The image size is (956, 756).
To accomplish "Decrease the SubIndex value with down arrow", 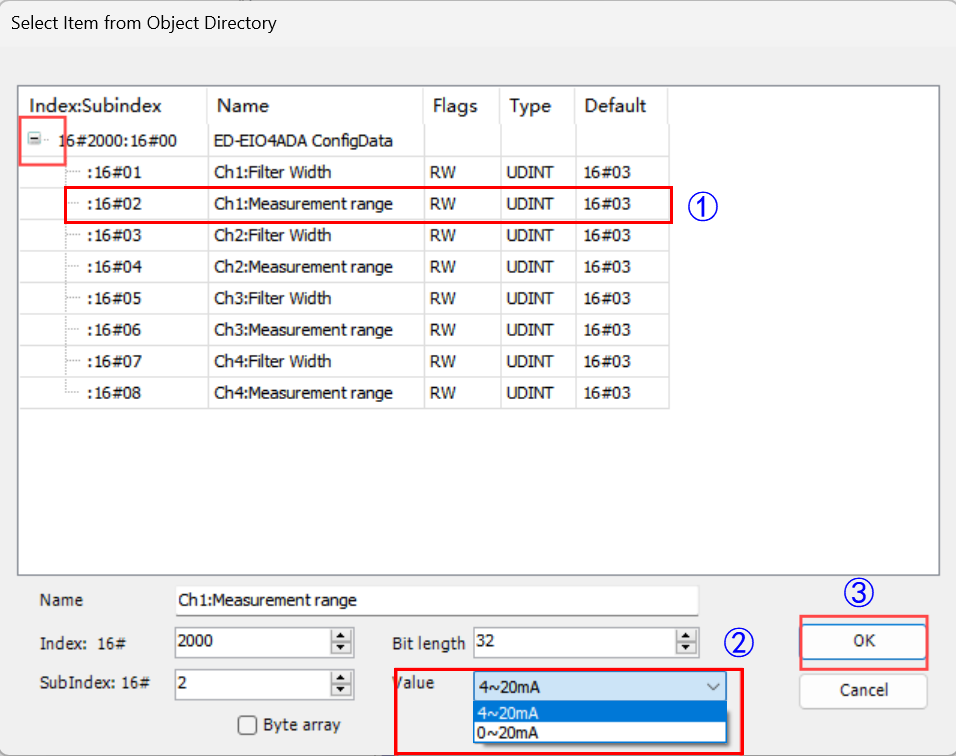I will pyautogui.click(x=342, y=690).
